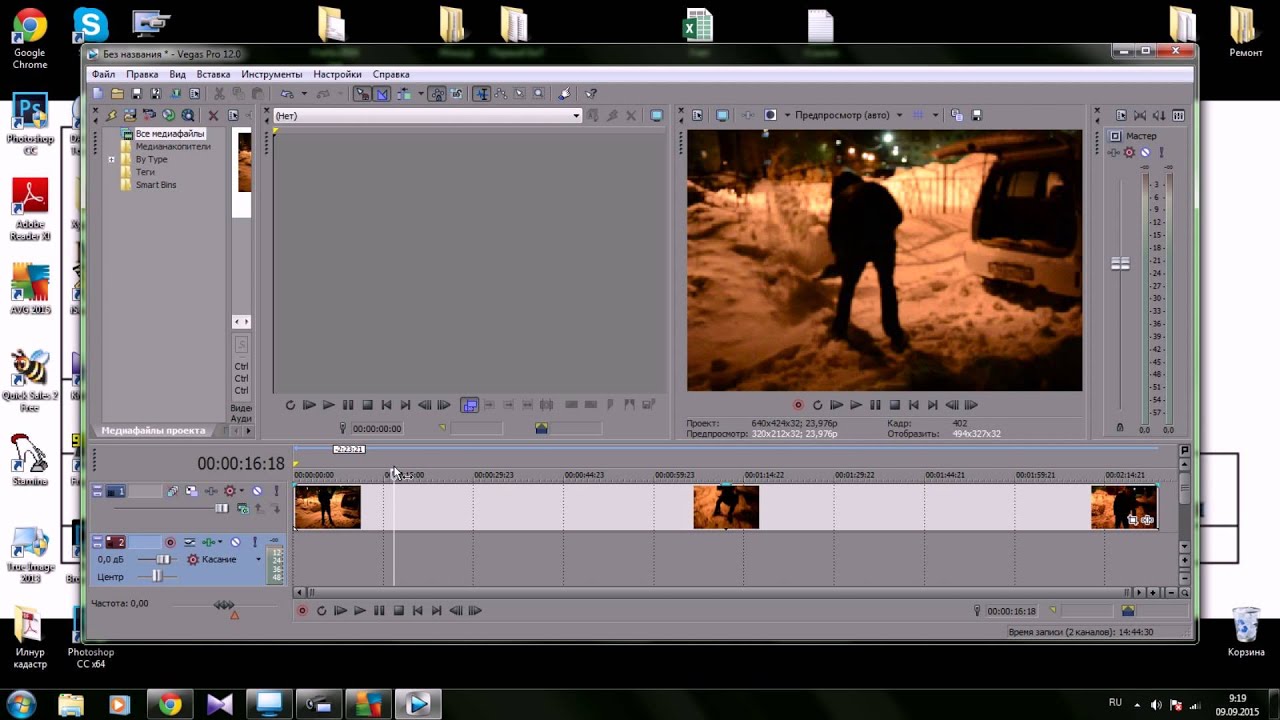The image size is (1280, 720).
Task: Open the Вставка menu
Action: [x=213, y=74]
